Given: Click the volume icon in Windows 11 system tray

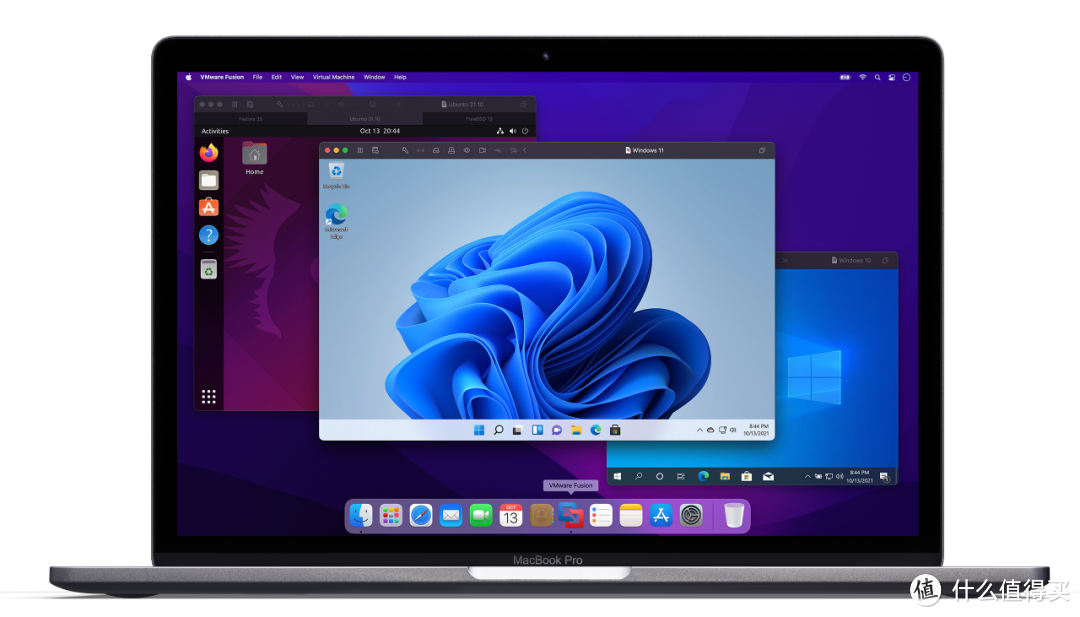Looking at the screenshot, I should [733, 430].
